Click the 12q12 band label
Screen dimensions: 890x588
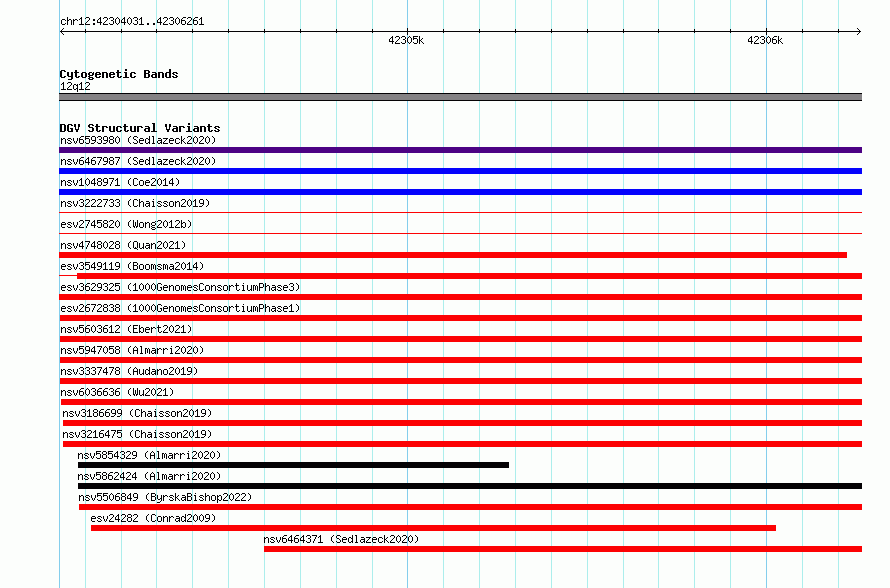pyautogui.click(x=75, y=86)
